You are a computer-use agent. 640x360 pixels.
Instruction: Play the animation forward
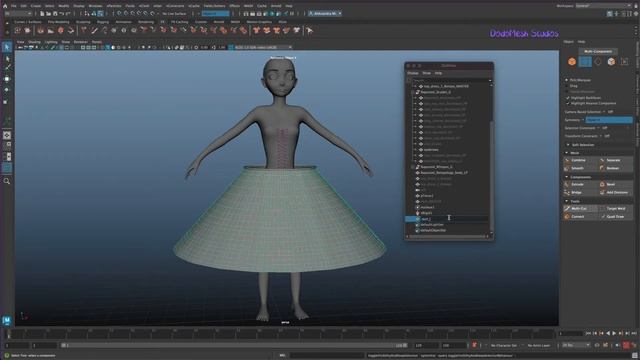pyautogui.click(x=614, y=333)
